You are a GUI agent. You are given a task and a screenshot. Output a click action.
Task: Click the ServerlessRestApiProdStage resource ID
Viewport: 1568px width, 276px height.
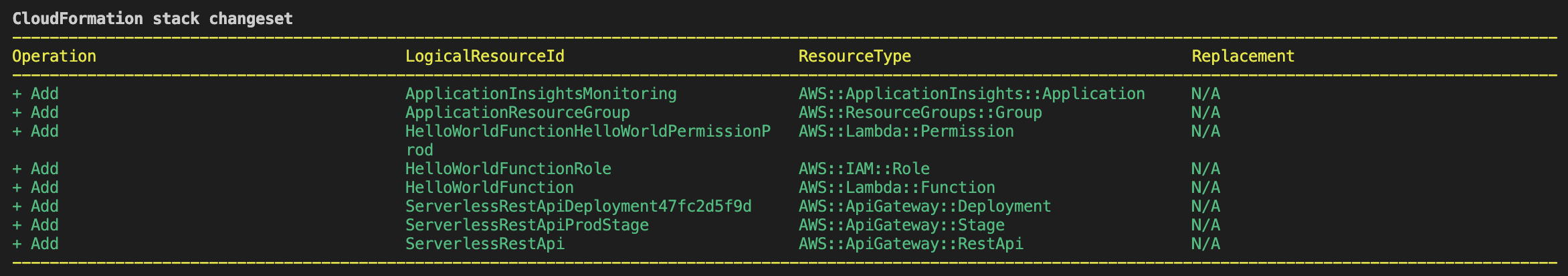point(527,225)
